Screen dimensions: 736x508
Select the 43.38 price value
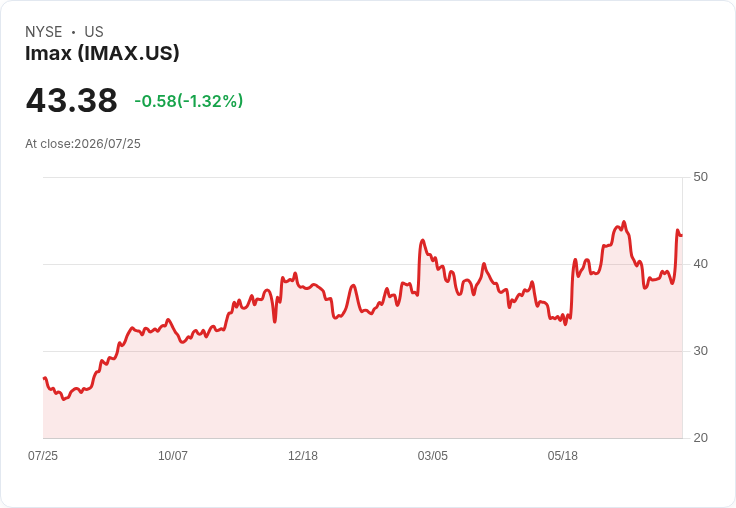coord(71,100)
